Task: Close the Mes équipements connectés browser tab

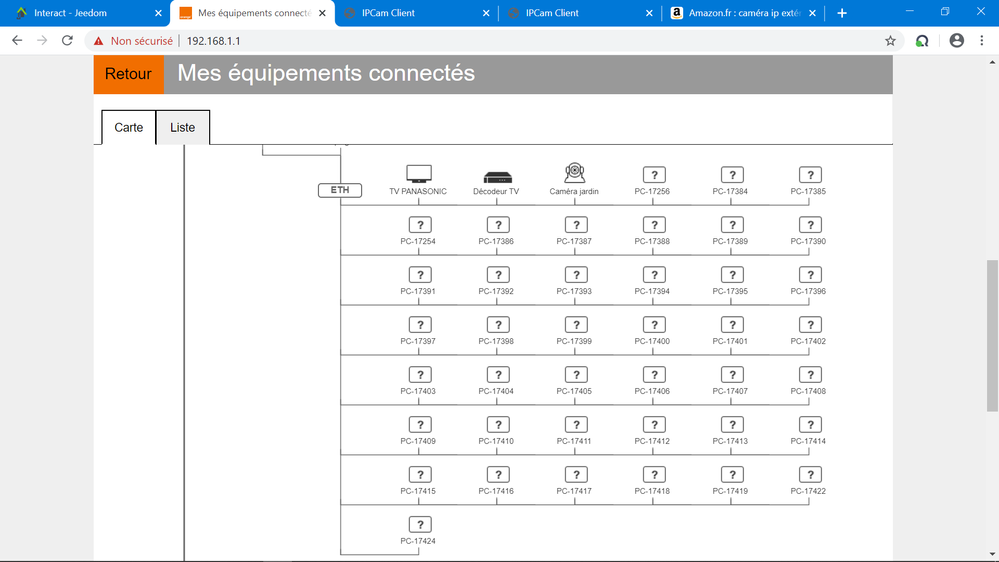Action: pyautogui.click(x=322, y=13)
